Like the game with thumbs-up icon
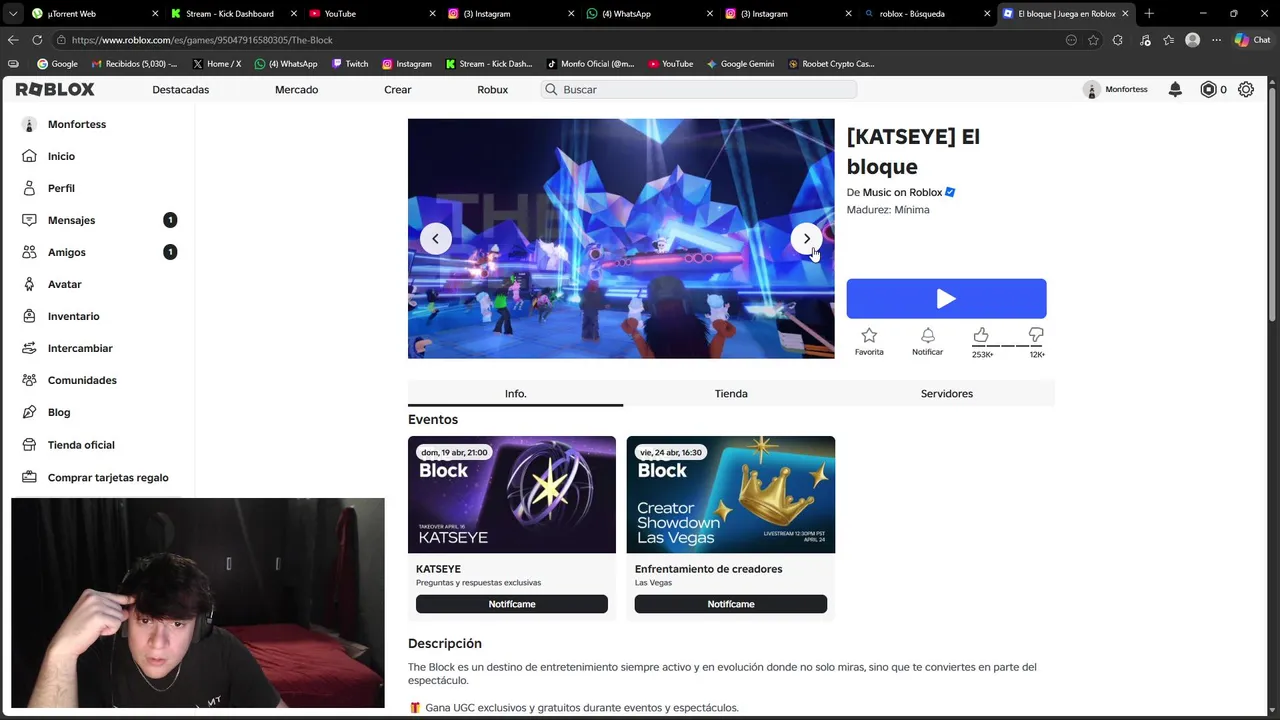The height and width of the screenshot is (720, 1280). pos(981,334)
